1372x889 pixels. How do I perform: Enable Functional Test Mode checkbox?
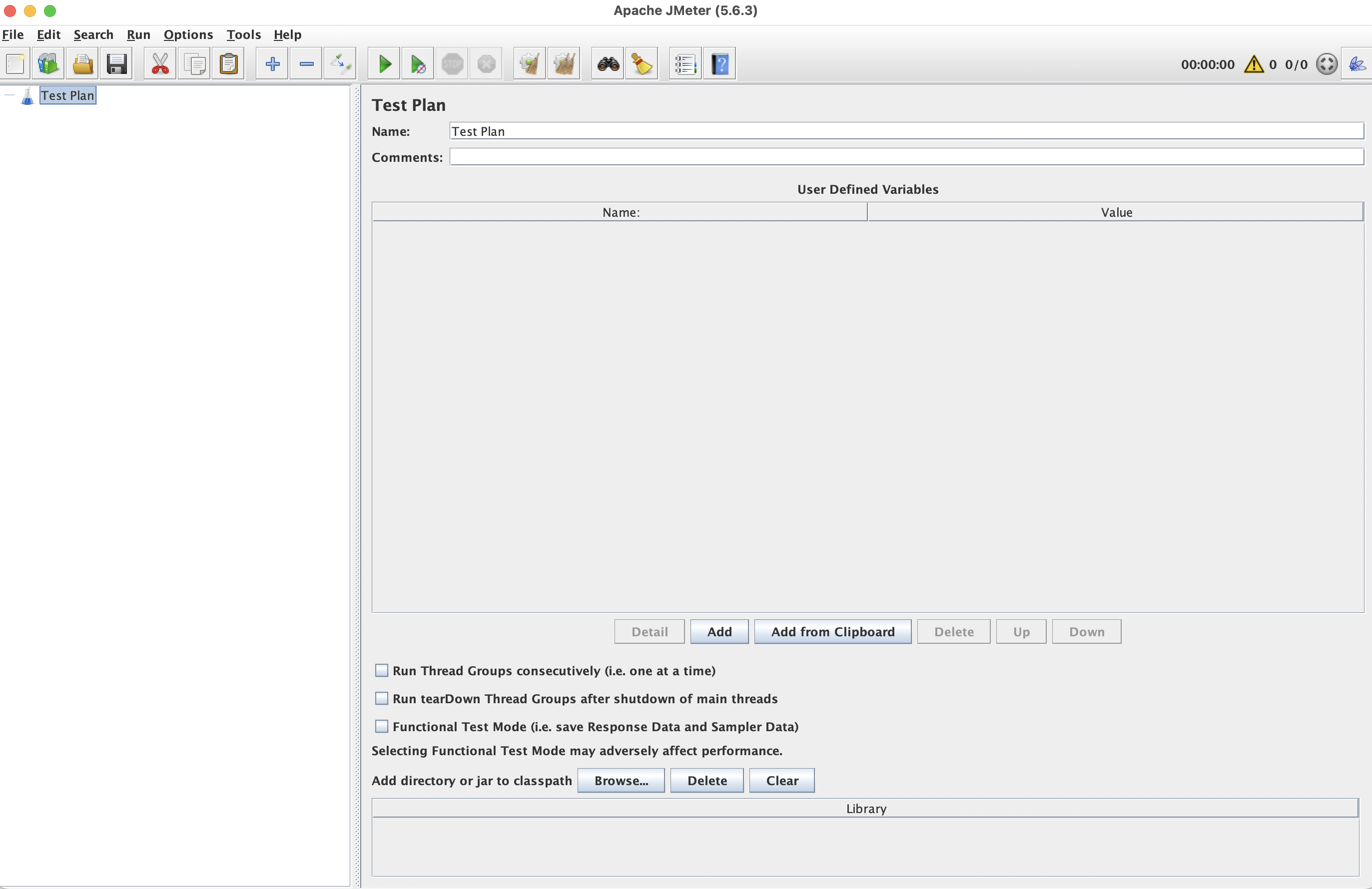pyautogui.click(x=382, y=726)
